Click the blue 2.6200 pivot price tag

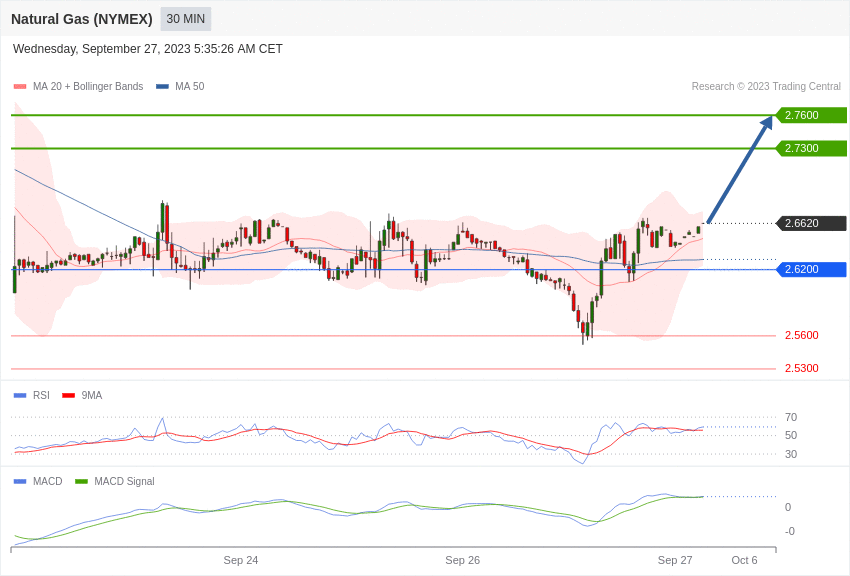[x=811, y=269]
